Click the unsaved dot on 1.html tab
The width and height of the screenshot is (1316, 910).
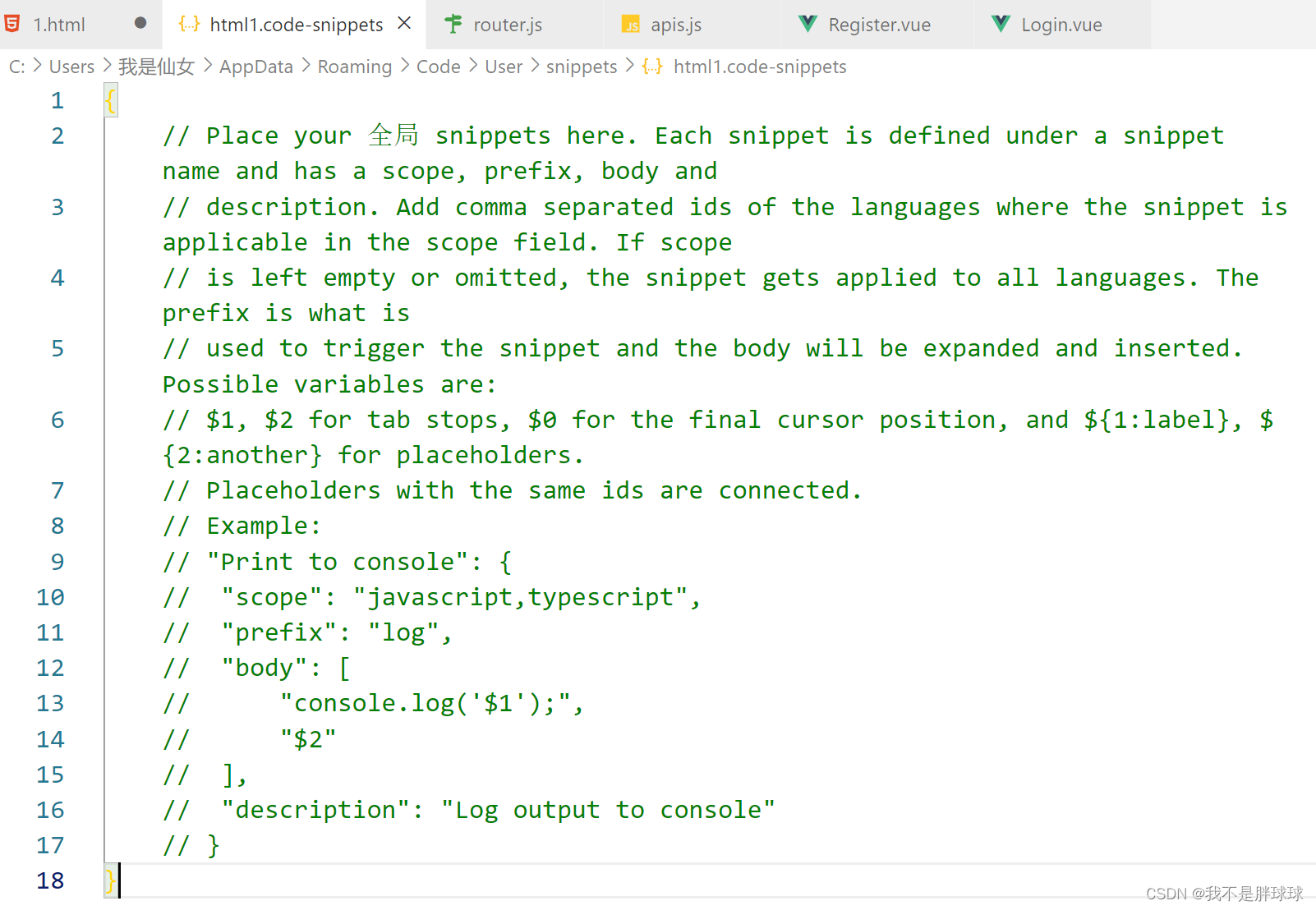click(x=140, y=23)
